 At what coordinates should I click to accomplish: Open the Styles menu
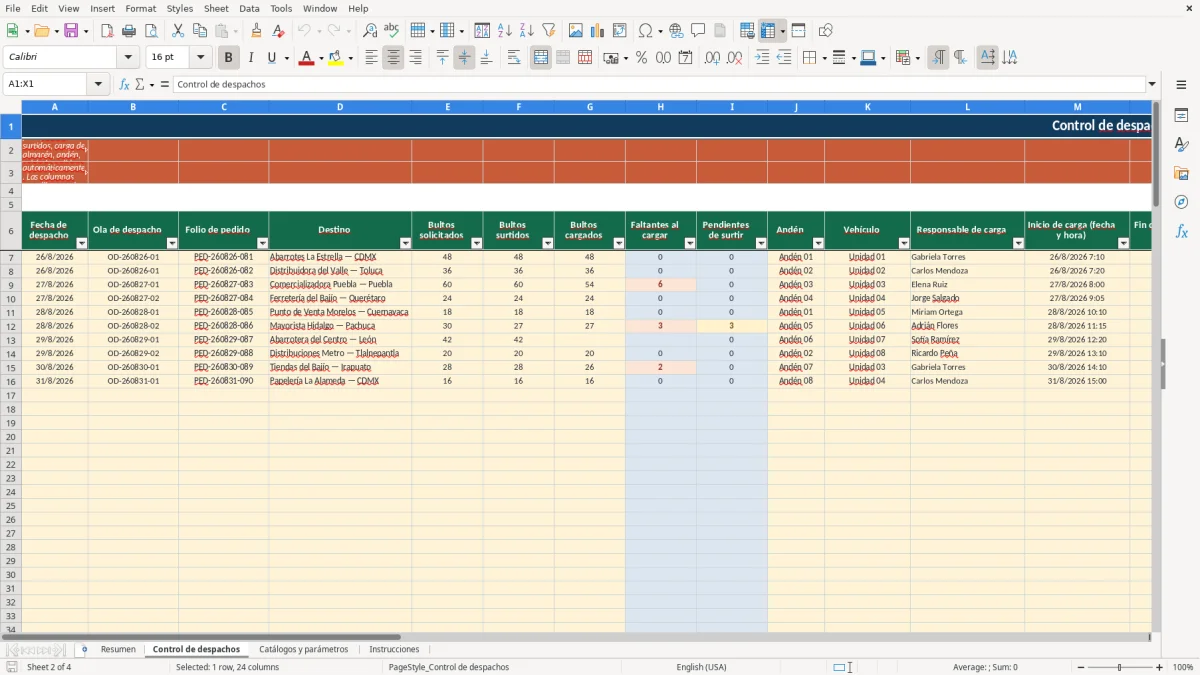tap(180, 8)
